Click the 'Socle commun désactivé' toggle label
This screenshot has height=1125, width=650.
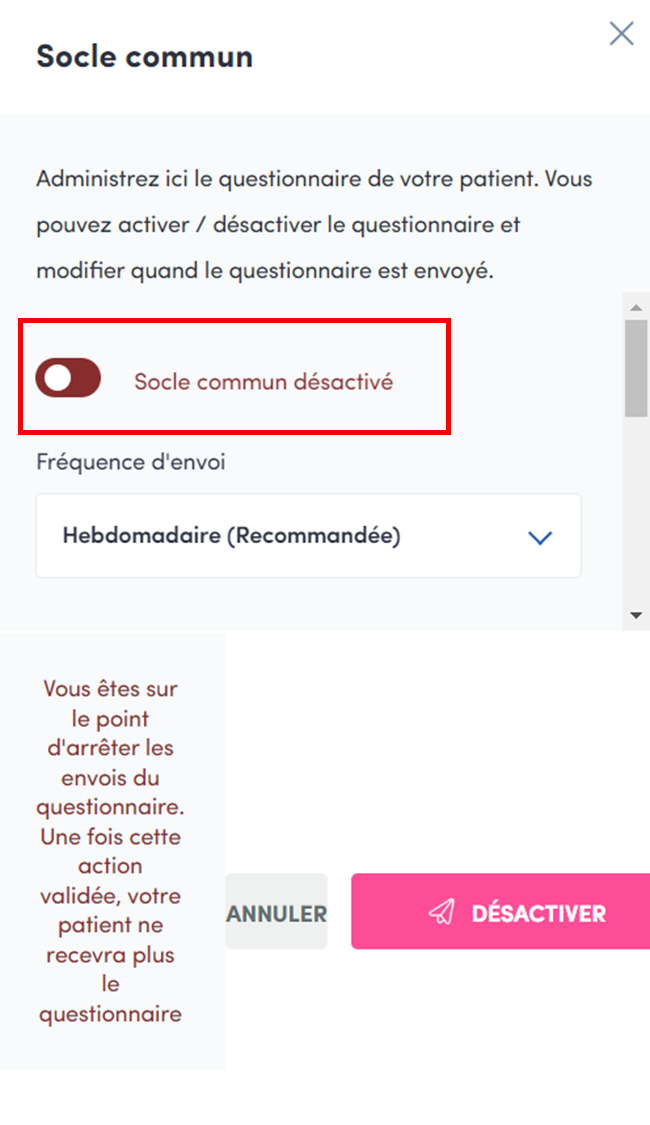pyautogui.click(x=264, y=381)
